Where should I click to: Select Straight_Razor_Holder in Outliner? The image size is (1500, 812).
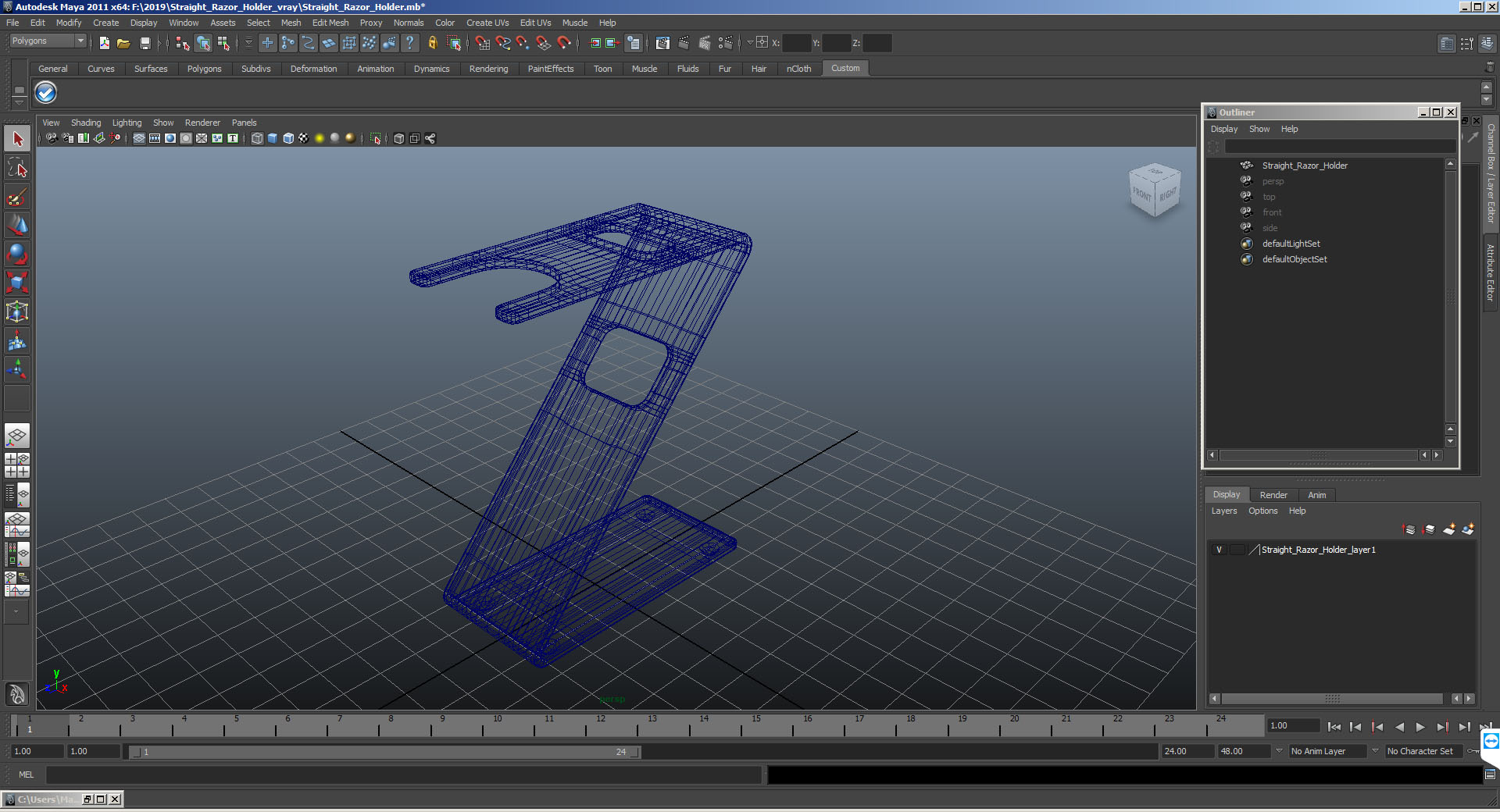point(1305,166)
